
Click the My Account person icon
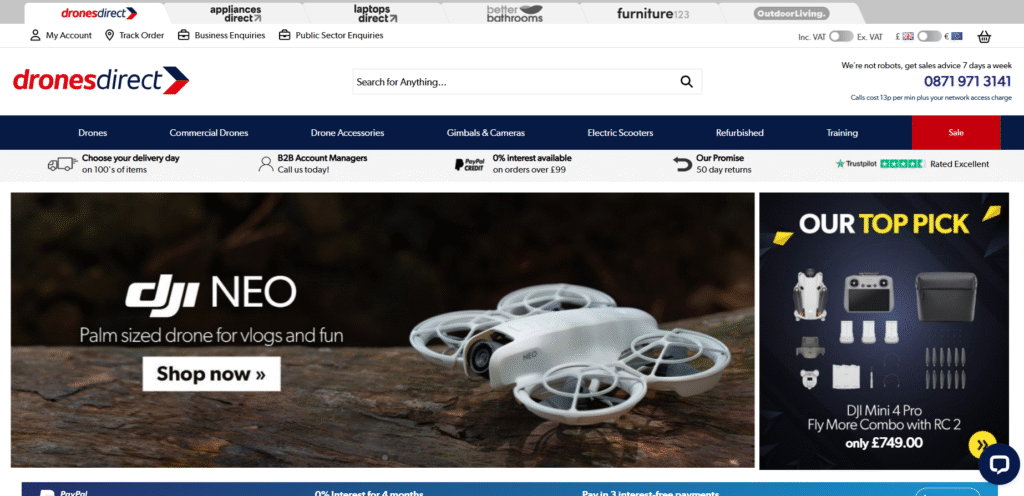36,35
